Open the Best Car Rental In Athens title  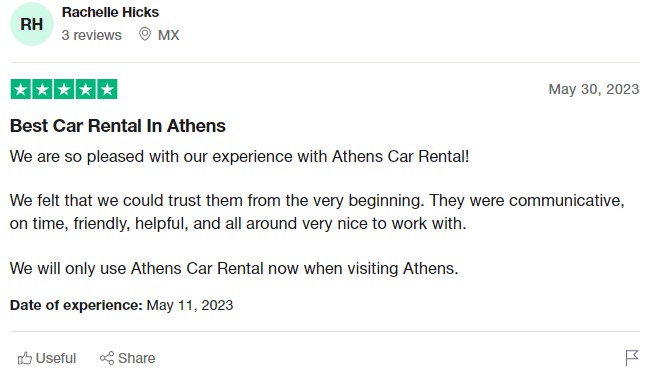click(118, 126)
